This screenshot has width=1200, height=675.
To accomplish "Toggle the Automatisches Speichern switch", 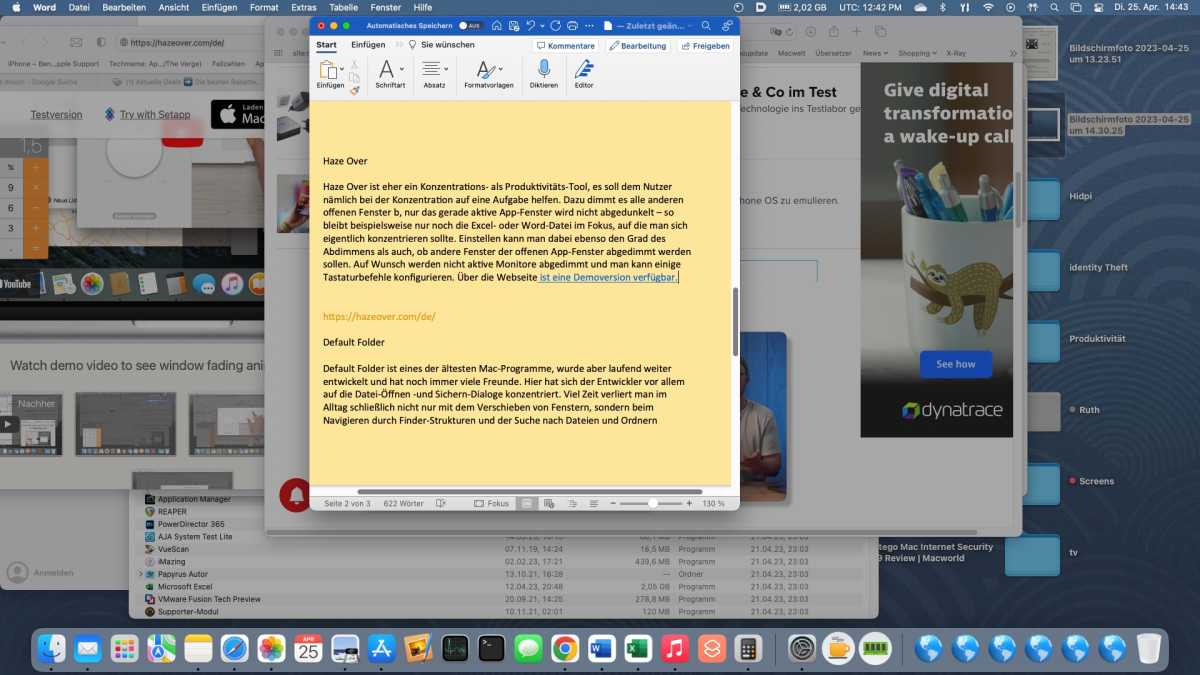I will 470,25.
